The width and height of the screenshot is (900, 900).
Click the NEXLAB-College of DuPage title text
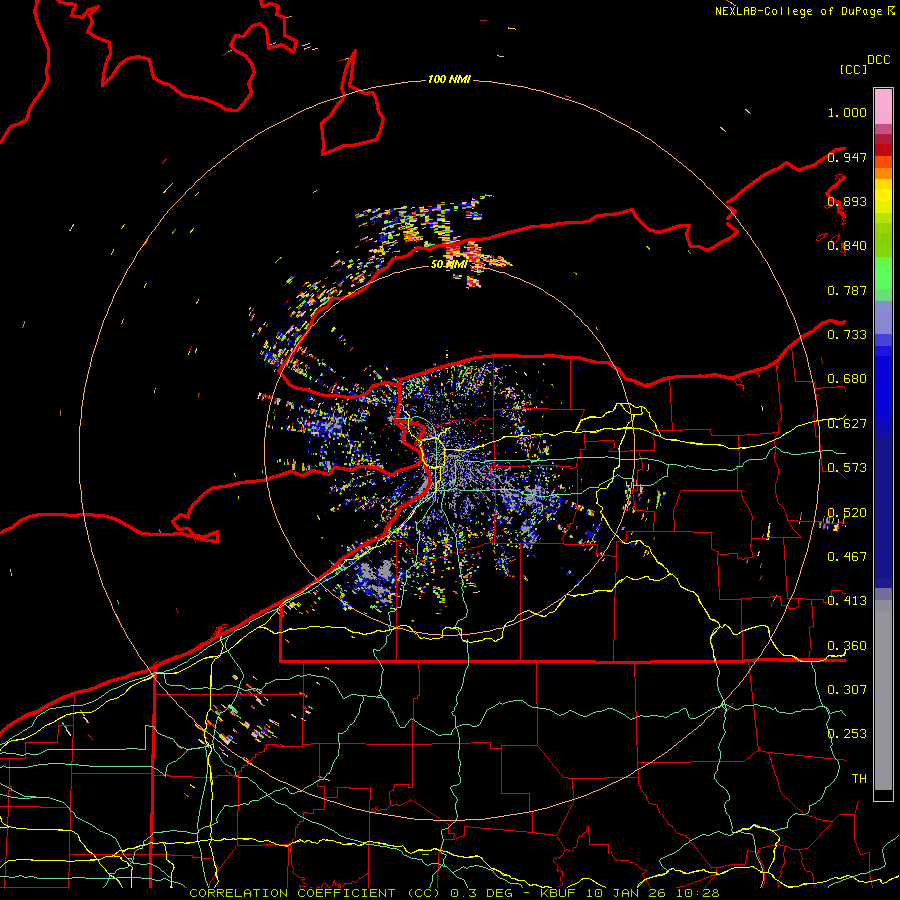[x=798, y=11]
